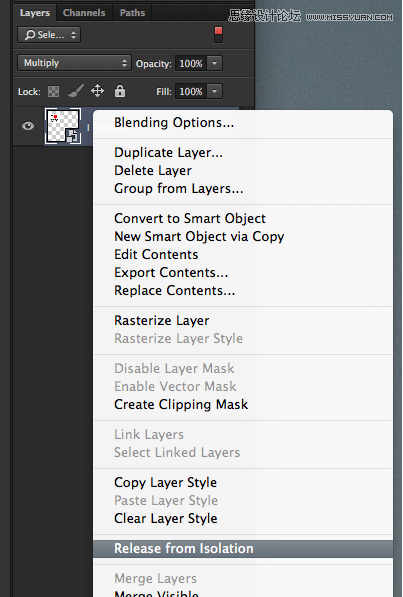Choose Rasterize Layer from context menu
403x597 pixels.
click(x=162, y=321)
